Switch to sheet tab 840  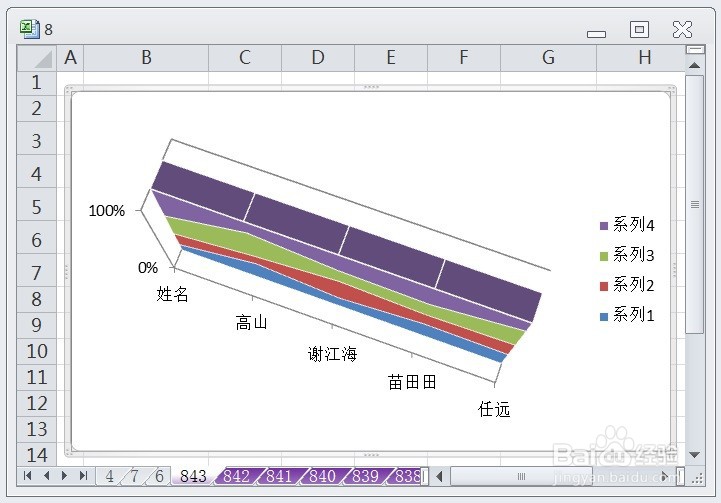322,476
